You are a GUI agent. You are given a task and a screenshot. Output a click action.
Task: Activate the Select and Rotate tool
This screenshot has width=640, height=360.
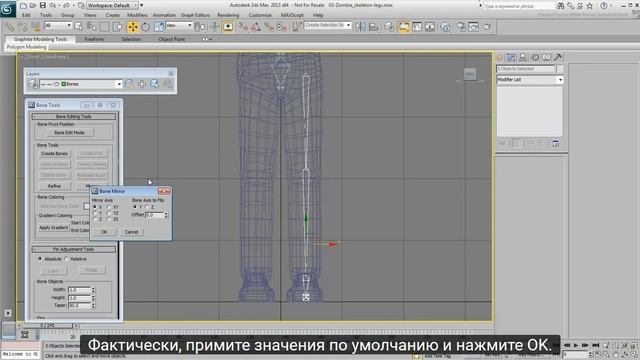pyautogui.click(x=145, y=27)
